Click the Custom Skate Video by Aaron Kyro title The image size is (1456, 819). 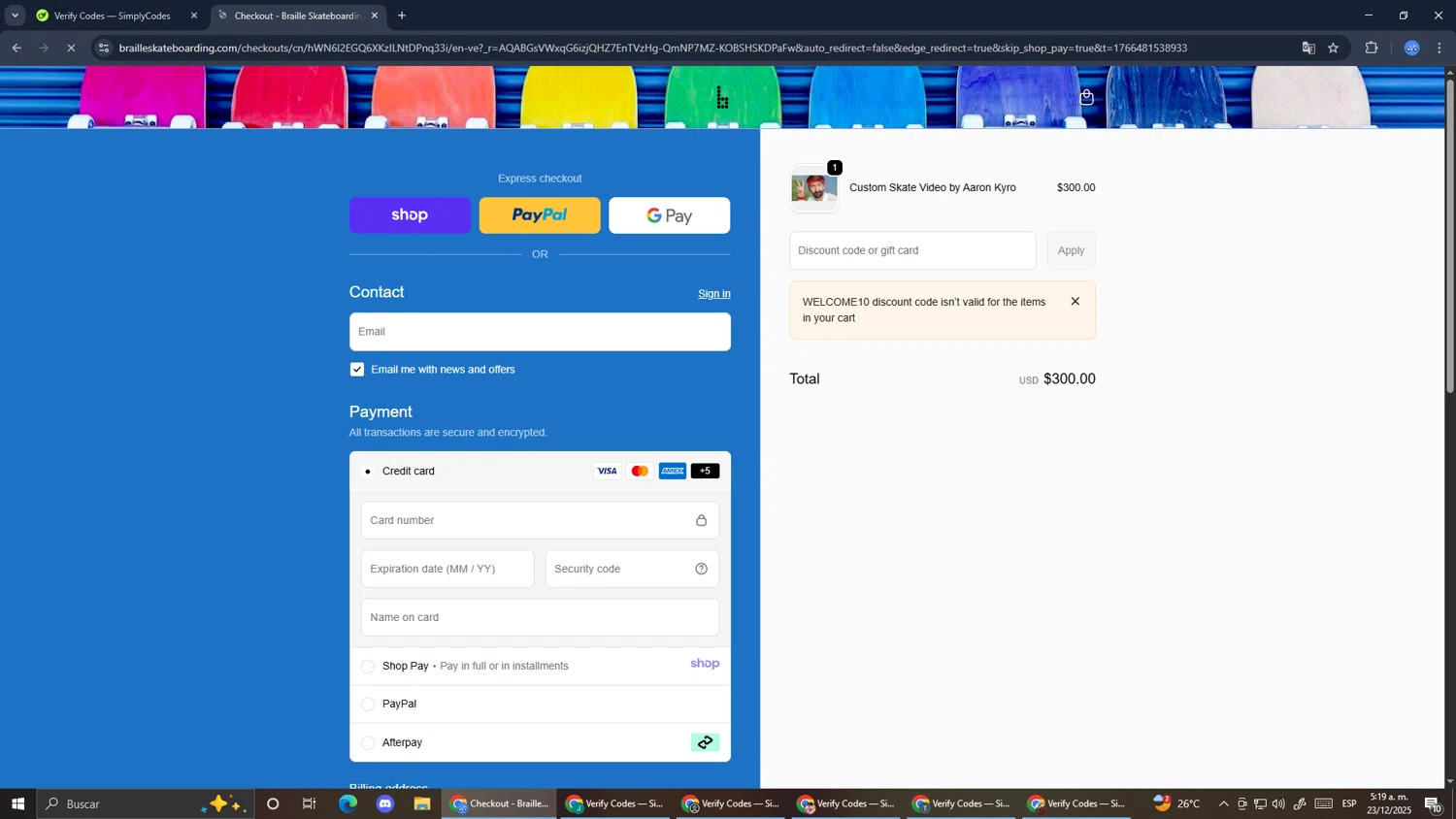933,188
